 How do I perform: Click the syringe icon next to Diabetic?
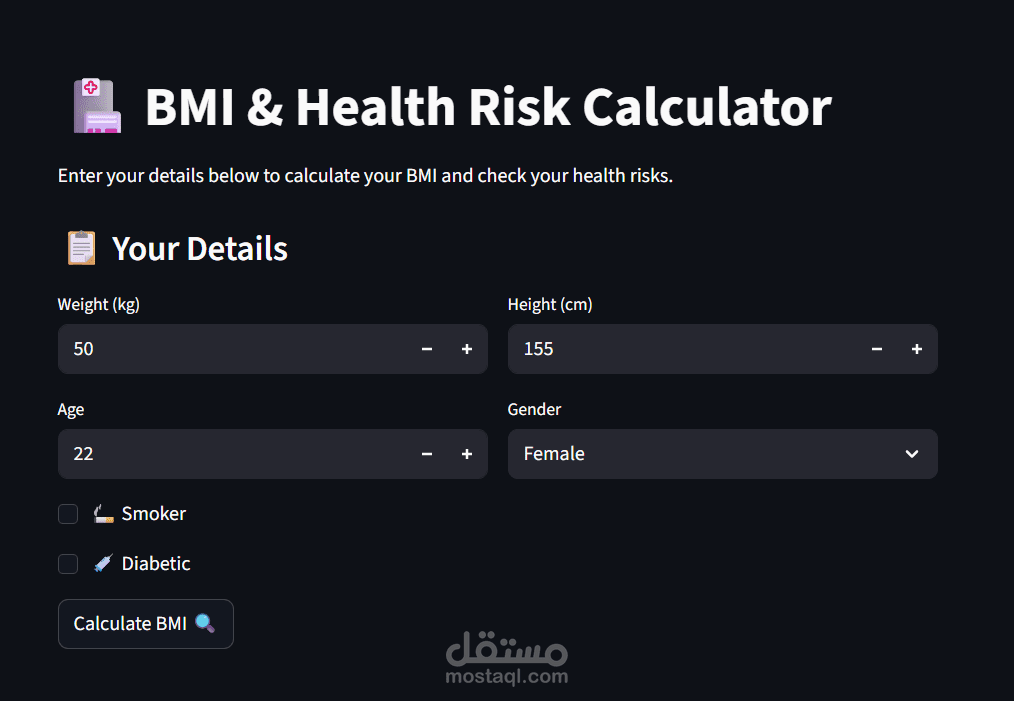(102, 563)
